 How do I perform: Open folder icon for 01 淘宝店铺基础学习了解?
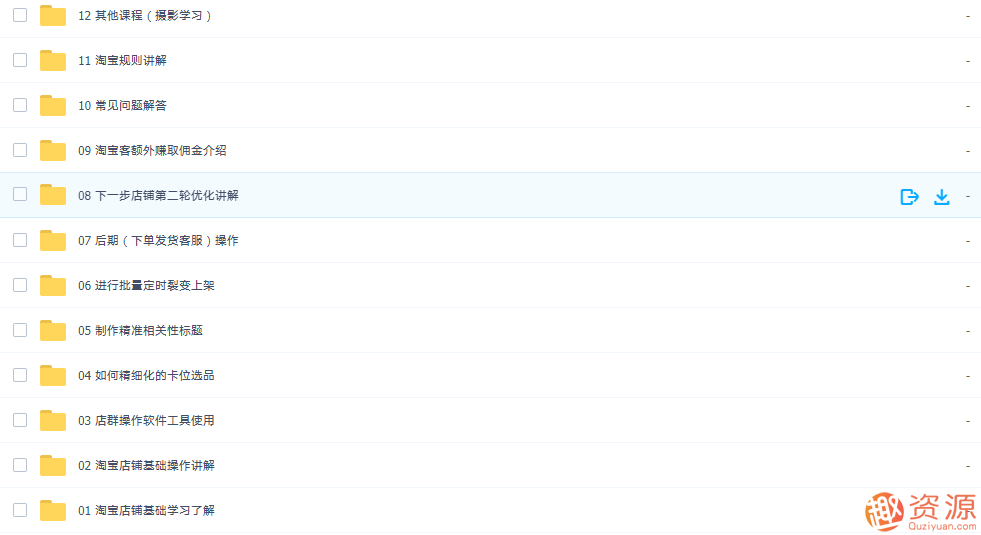tap(53, 511)
